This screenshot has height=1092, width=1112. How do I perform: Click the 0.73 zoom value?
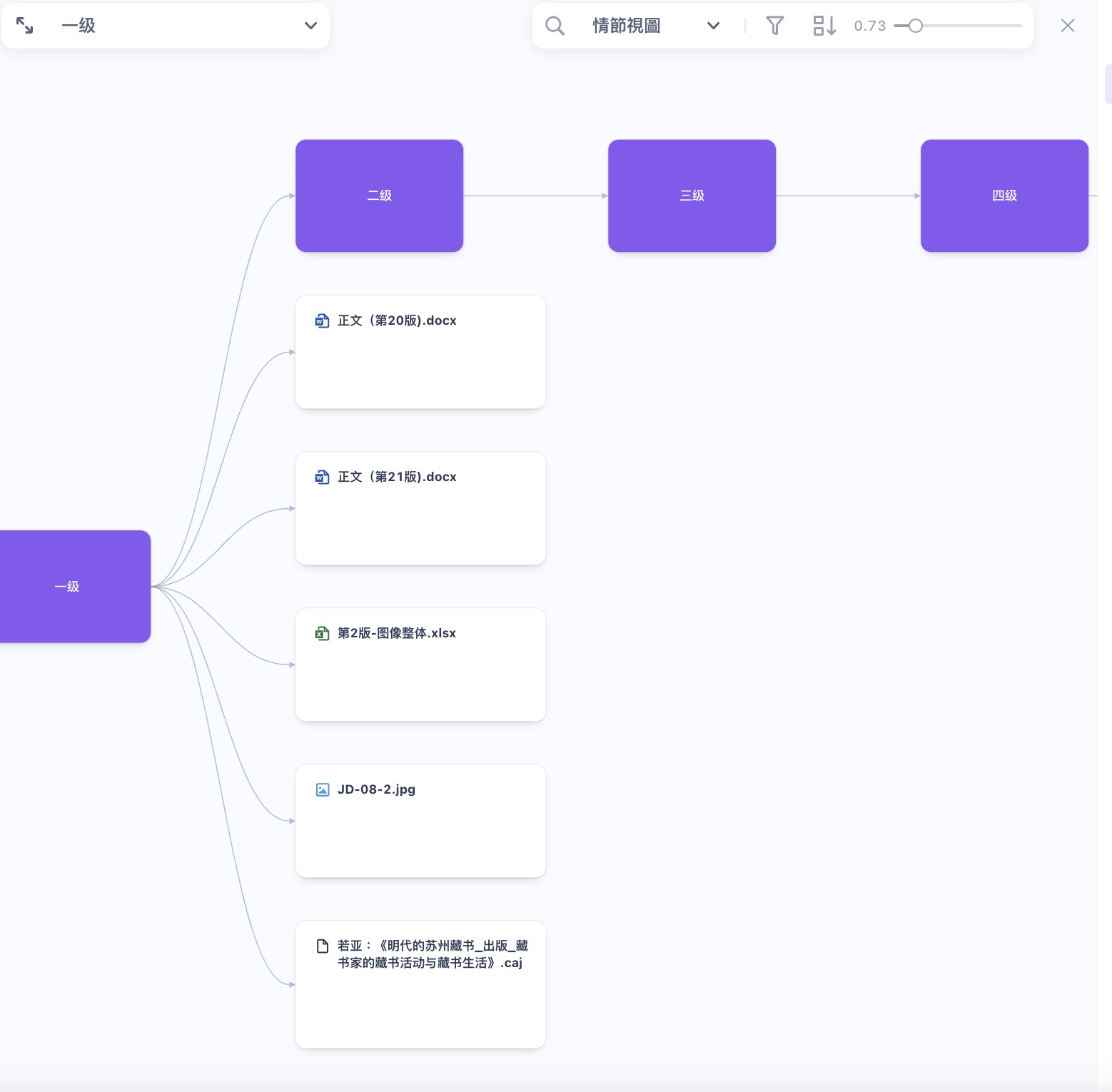869,26
